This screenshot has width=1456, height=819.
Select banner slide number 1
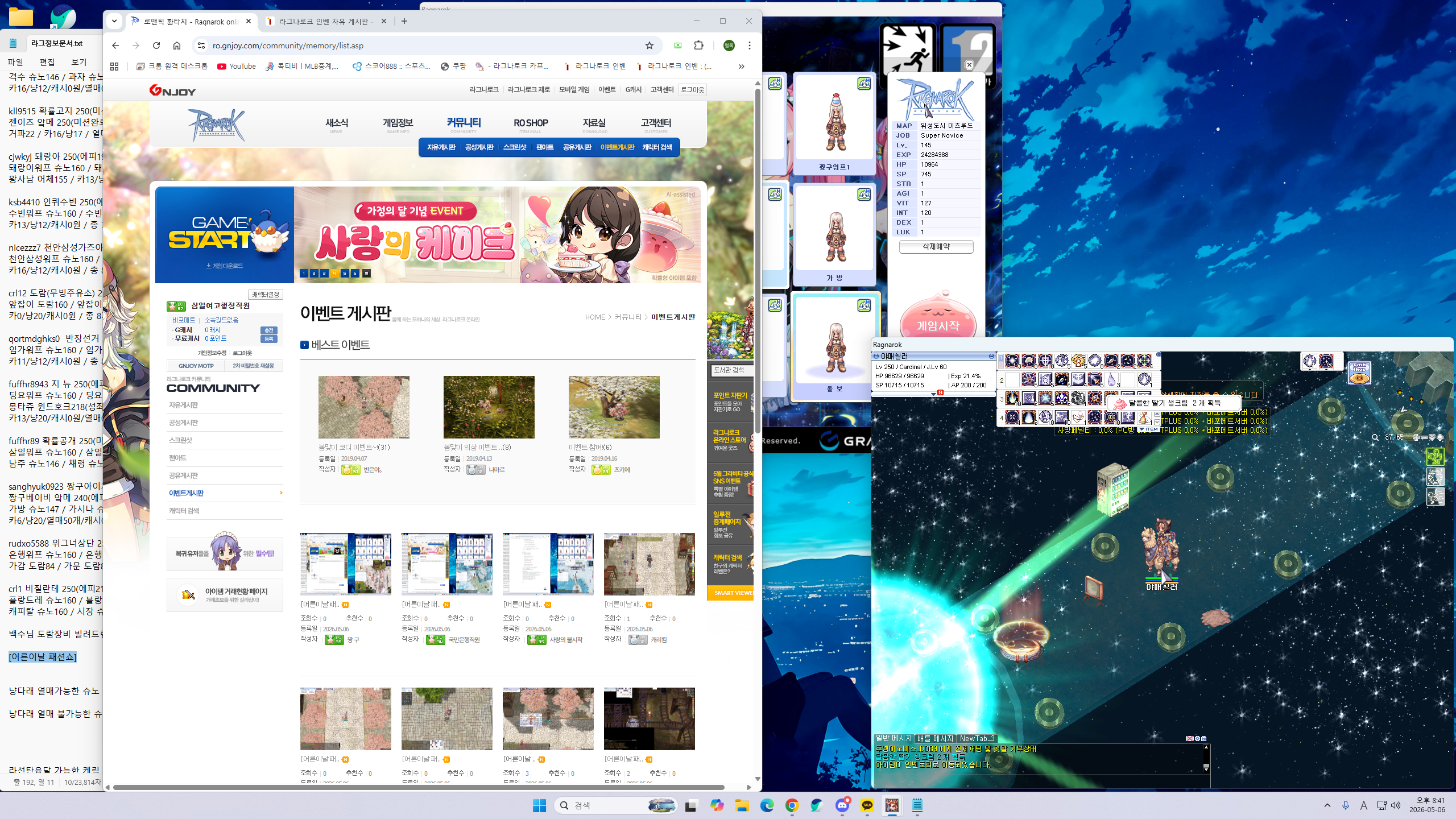tap(304, 274)
